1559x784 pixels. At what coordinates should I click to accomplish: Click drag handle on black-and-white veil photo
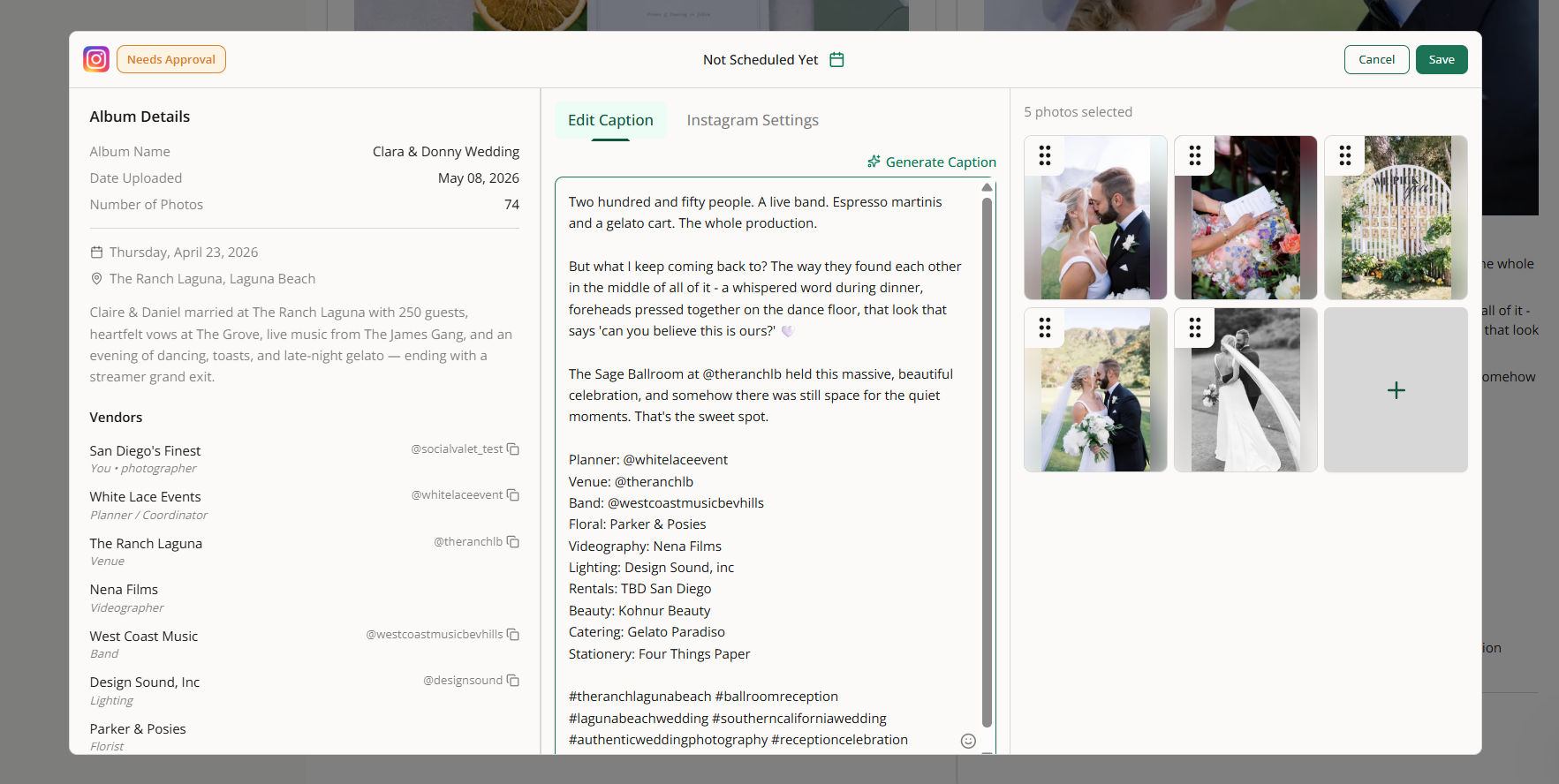[1195, 328]
